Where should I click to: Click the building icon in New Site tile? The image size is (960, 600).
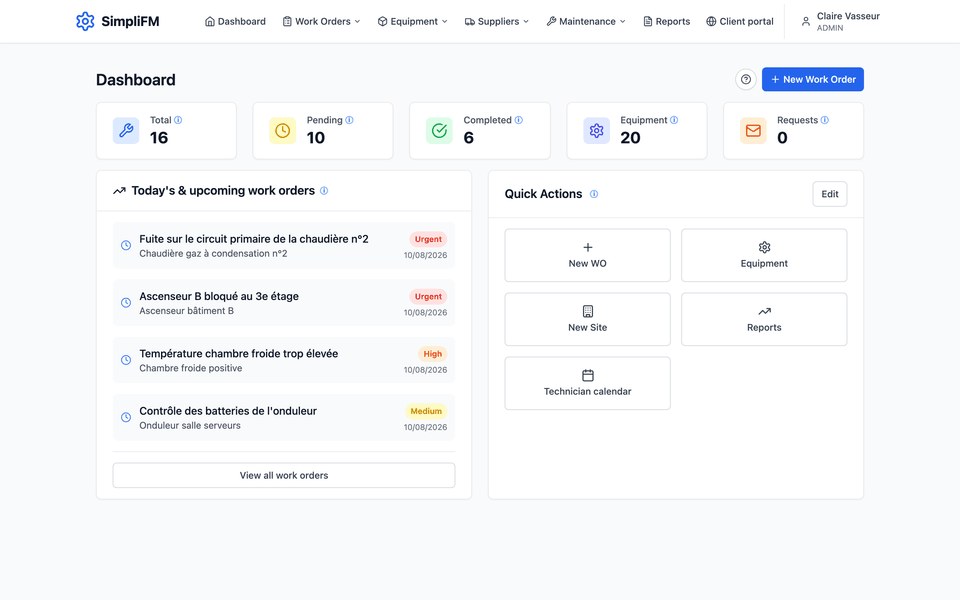tap(588, 311)
